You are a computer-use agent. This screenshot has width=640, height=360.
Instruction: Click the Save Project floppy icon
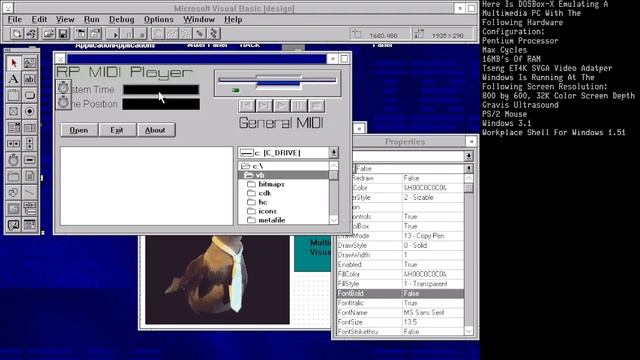(x=63, y=33)
